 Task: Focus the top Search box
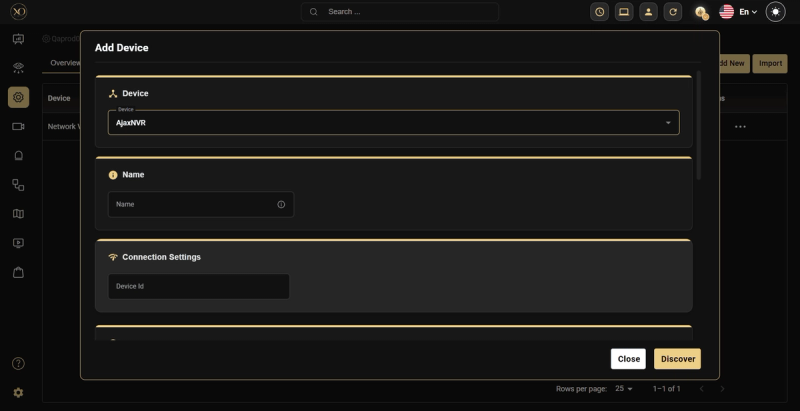tap(400, 12)
